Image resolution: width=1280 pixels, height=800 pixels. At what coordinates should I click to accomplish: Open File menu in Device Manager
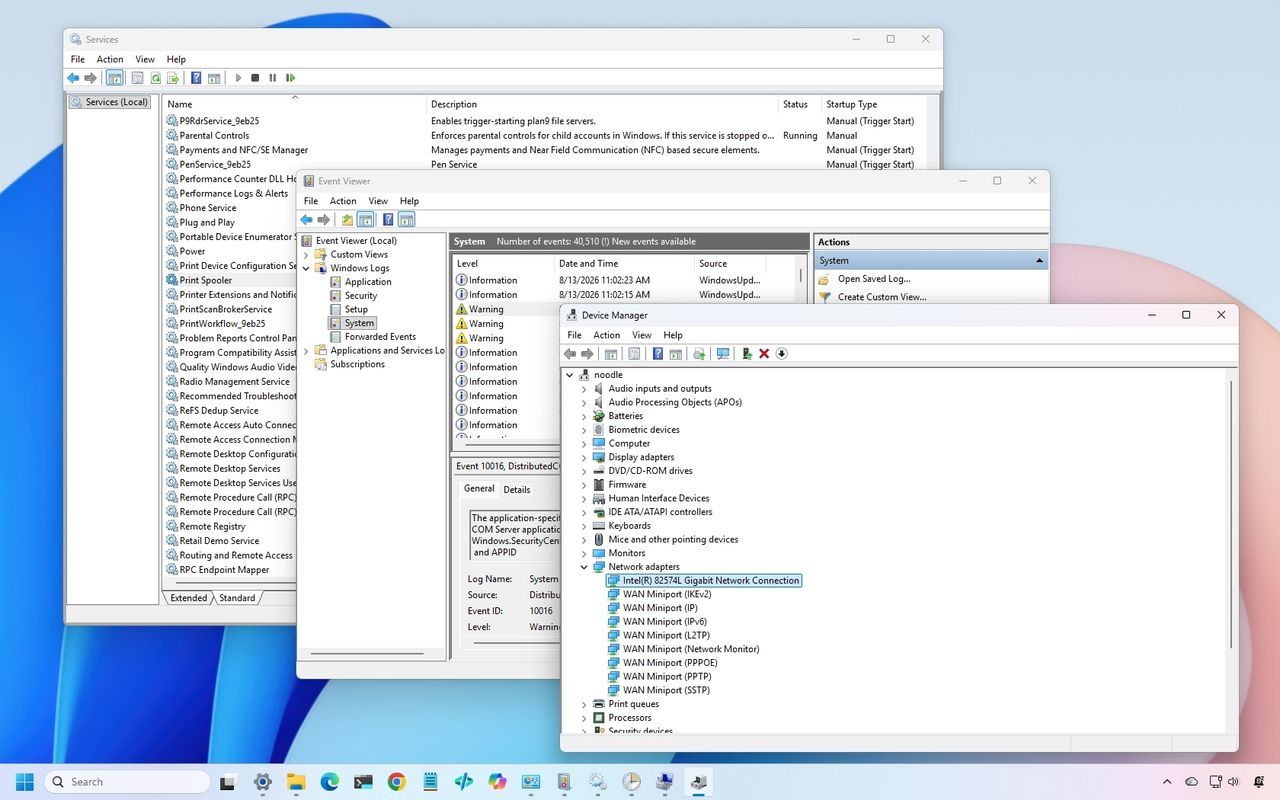tap(574, 336)
